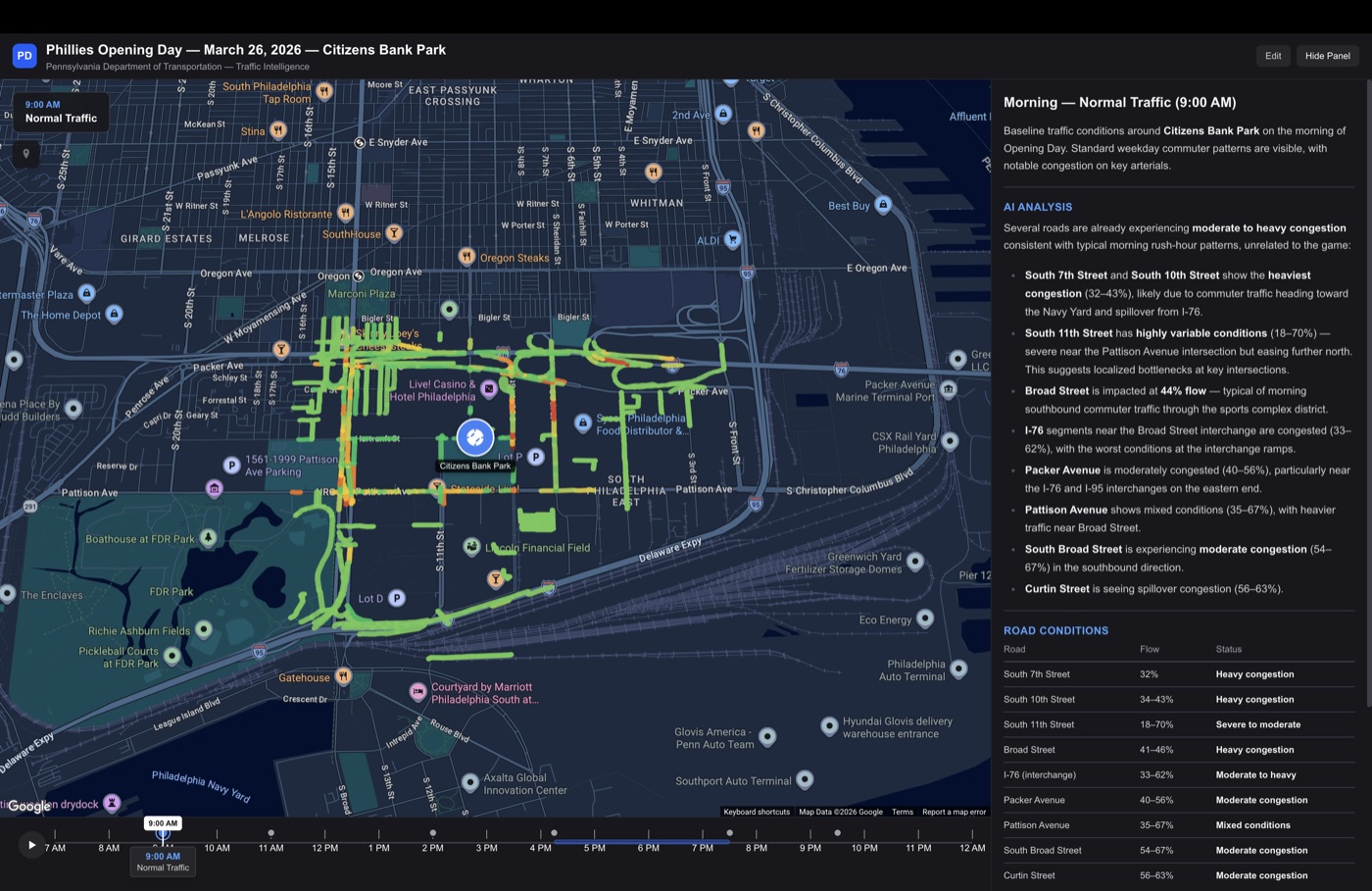Click the Lot D parking marker

click(396, 598)
